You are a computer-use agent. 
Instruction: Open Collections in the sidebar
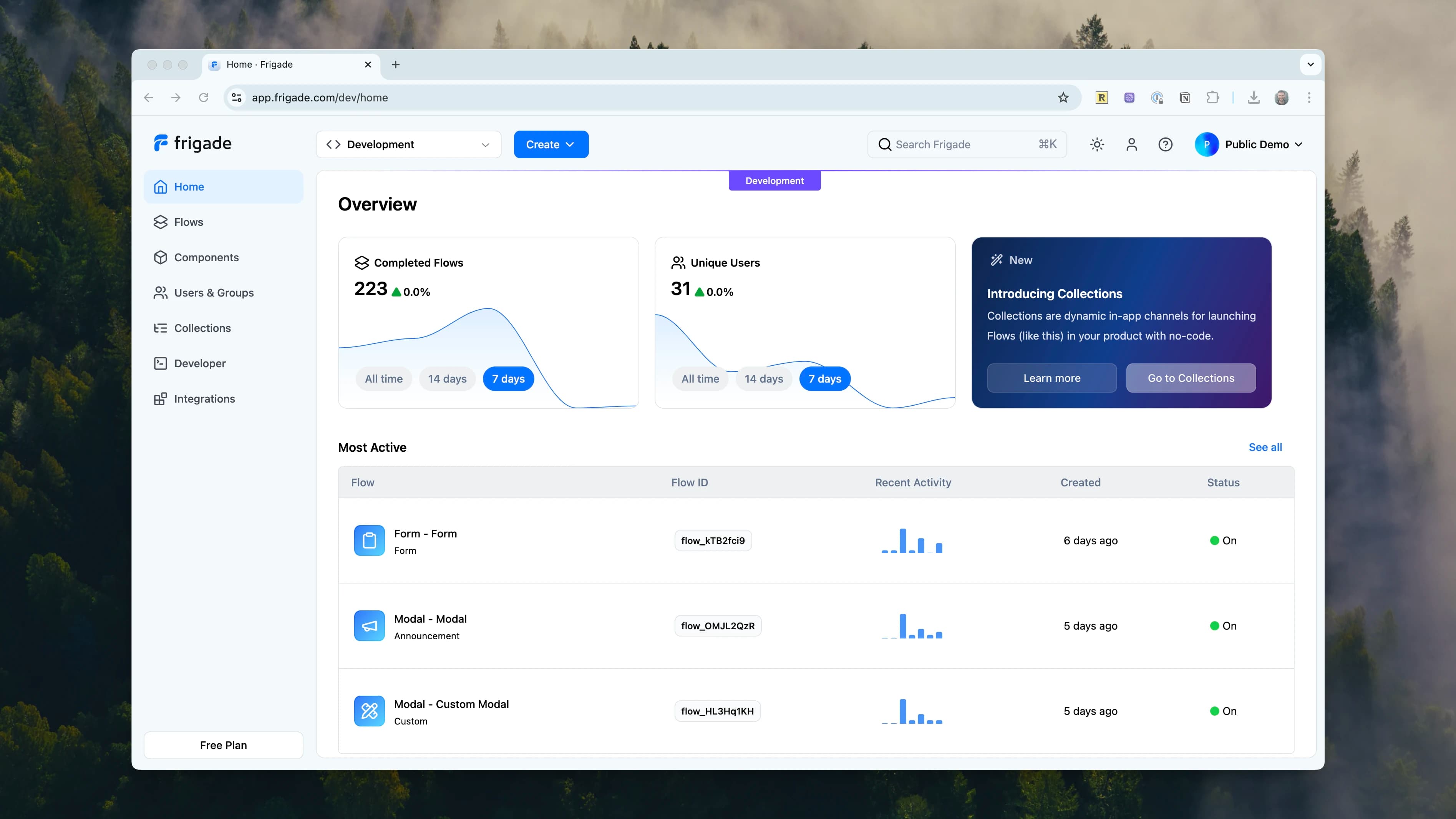click(x=223, y=328)
